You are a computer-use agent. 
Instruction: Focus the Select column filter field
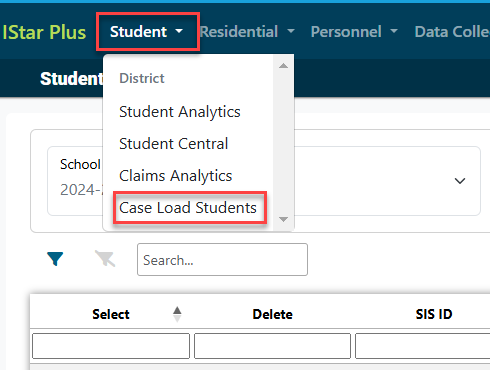[x=111, y=346]
